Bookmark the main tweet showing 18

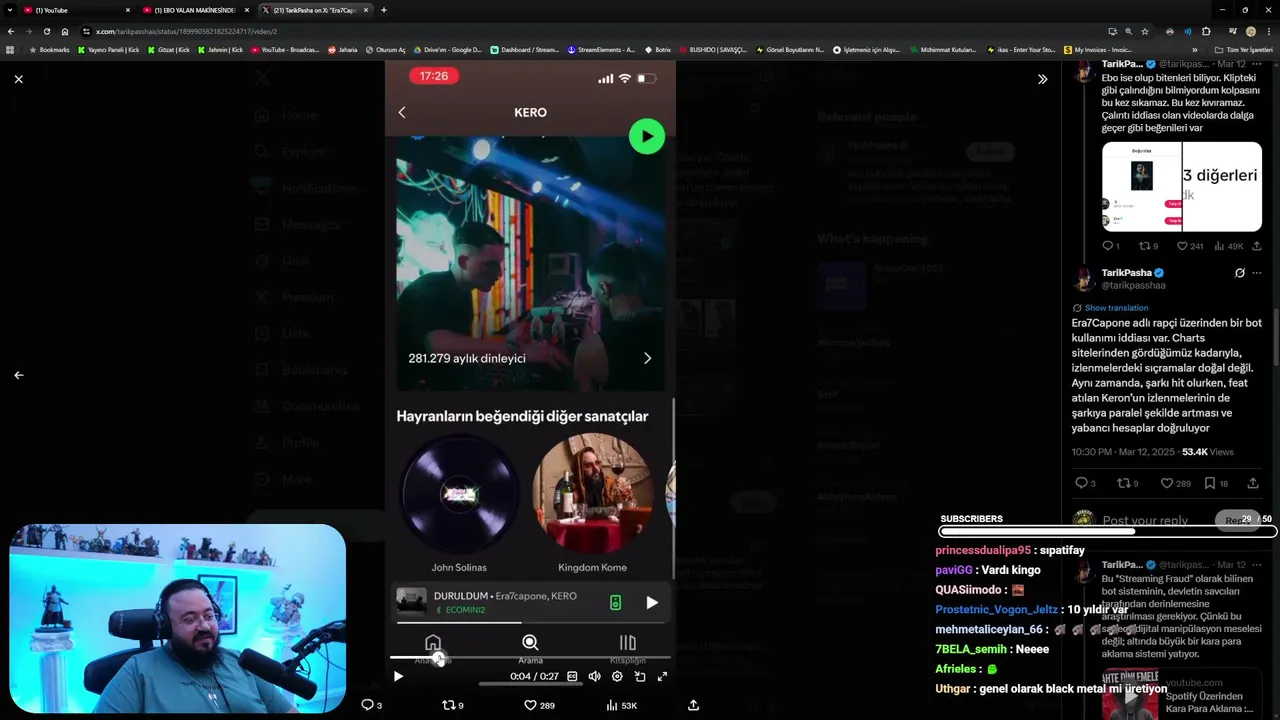(1216, 483)
